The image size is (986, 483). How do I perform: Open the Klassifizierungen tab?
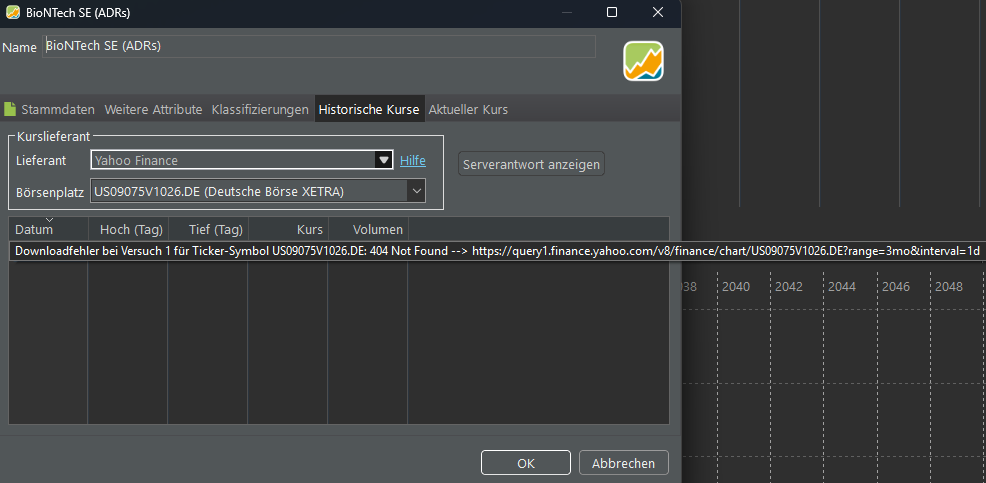(x=260, y=109)
